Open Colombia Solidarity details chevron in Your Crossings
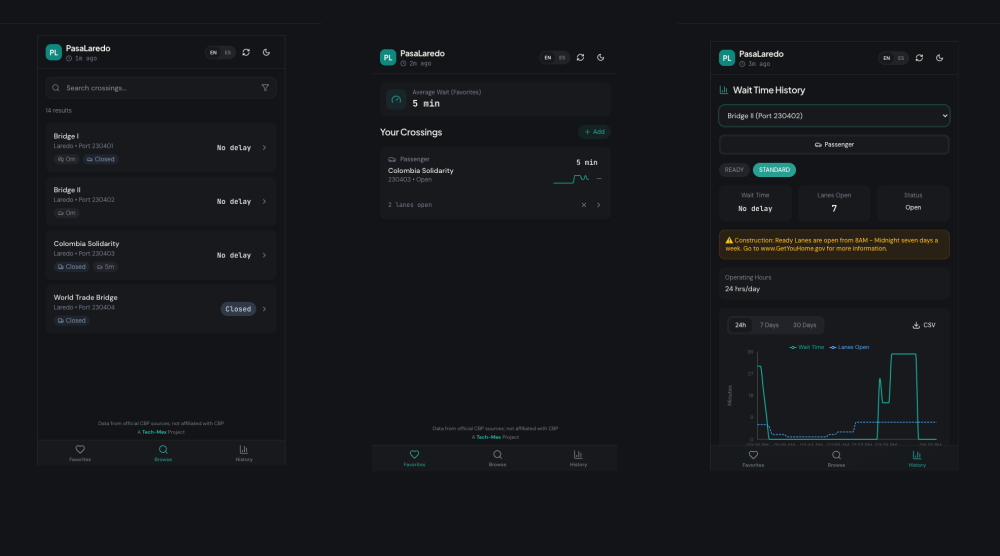The image size is (1000, 556). pyautogui.click(x=598, y=205)
